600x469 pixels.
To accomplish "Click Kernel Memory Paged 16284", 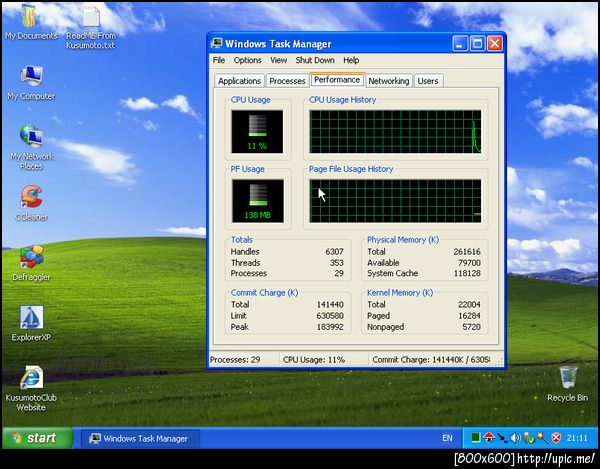I will 469,316.
